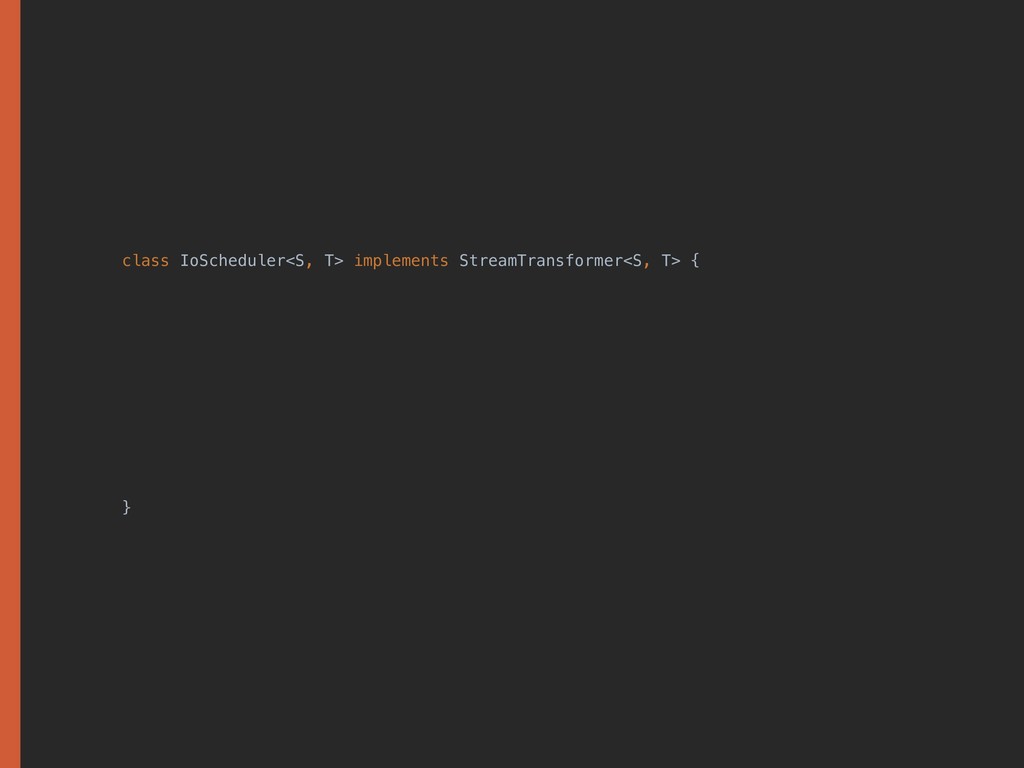Image resolution: width=1024 pixels, height=768 pixels.
Task: Click the 'Io' prefix of IoScheduler
Action: coord(188,261)
